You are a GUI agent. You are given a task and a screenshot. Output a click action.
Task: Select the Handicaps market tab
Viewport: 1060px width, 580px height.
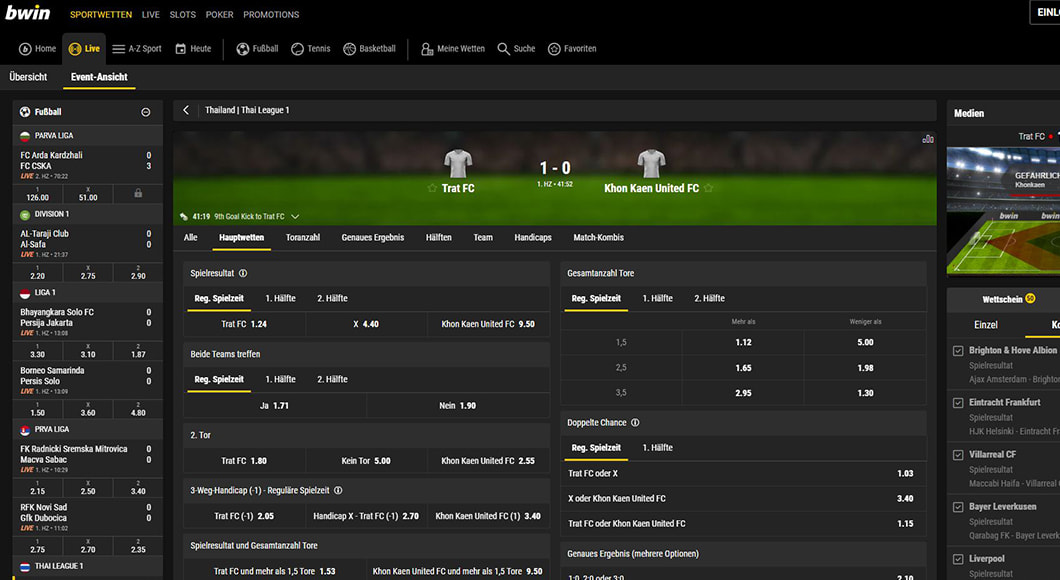[x=533, y=238]
